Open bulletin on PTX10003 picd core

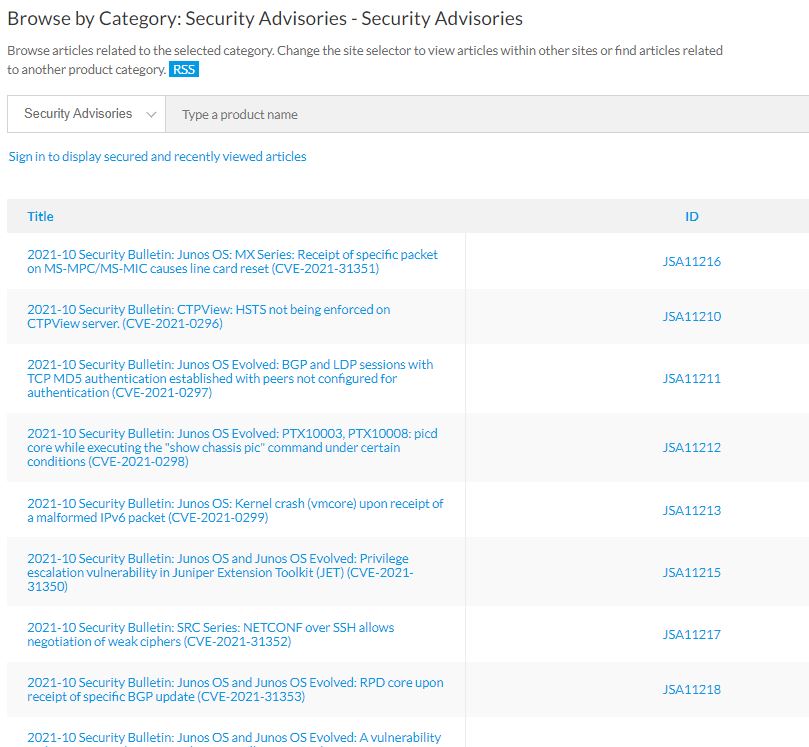click(x=233, y=447)
